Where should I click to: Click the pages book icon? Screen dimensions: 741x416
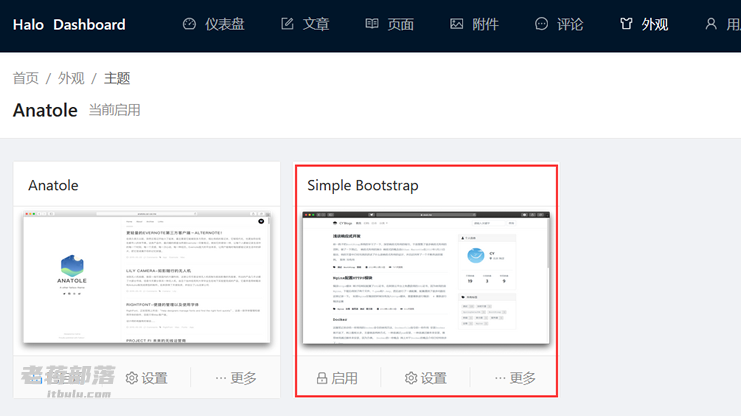pyautogui.click(x=372, y=24)
